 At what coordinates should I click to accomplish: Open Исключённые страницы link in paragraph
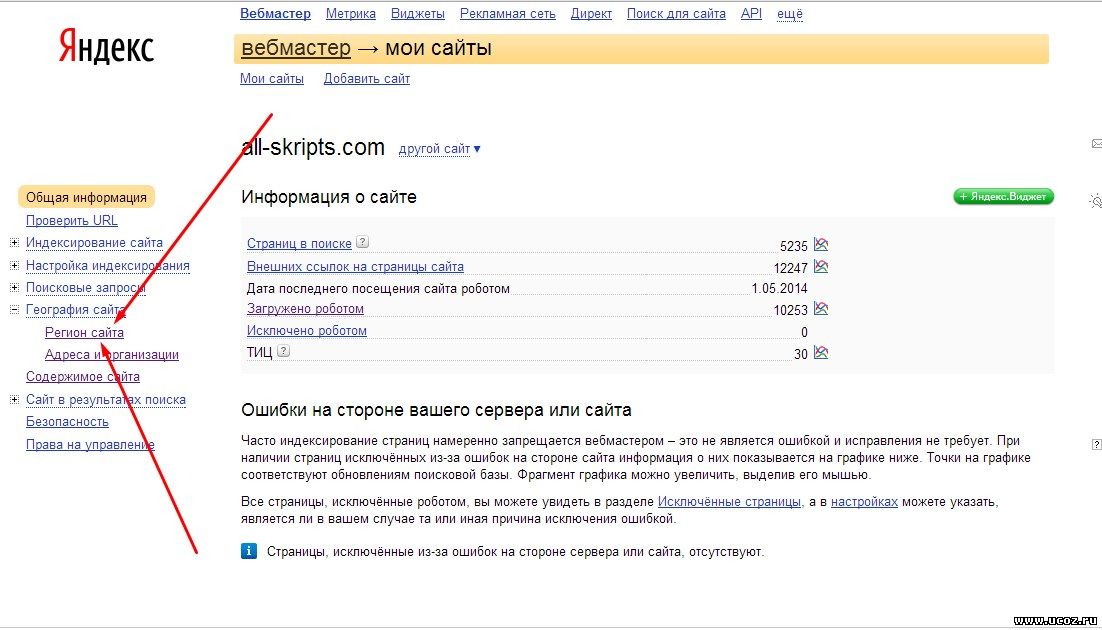tap(729, 502)
